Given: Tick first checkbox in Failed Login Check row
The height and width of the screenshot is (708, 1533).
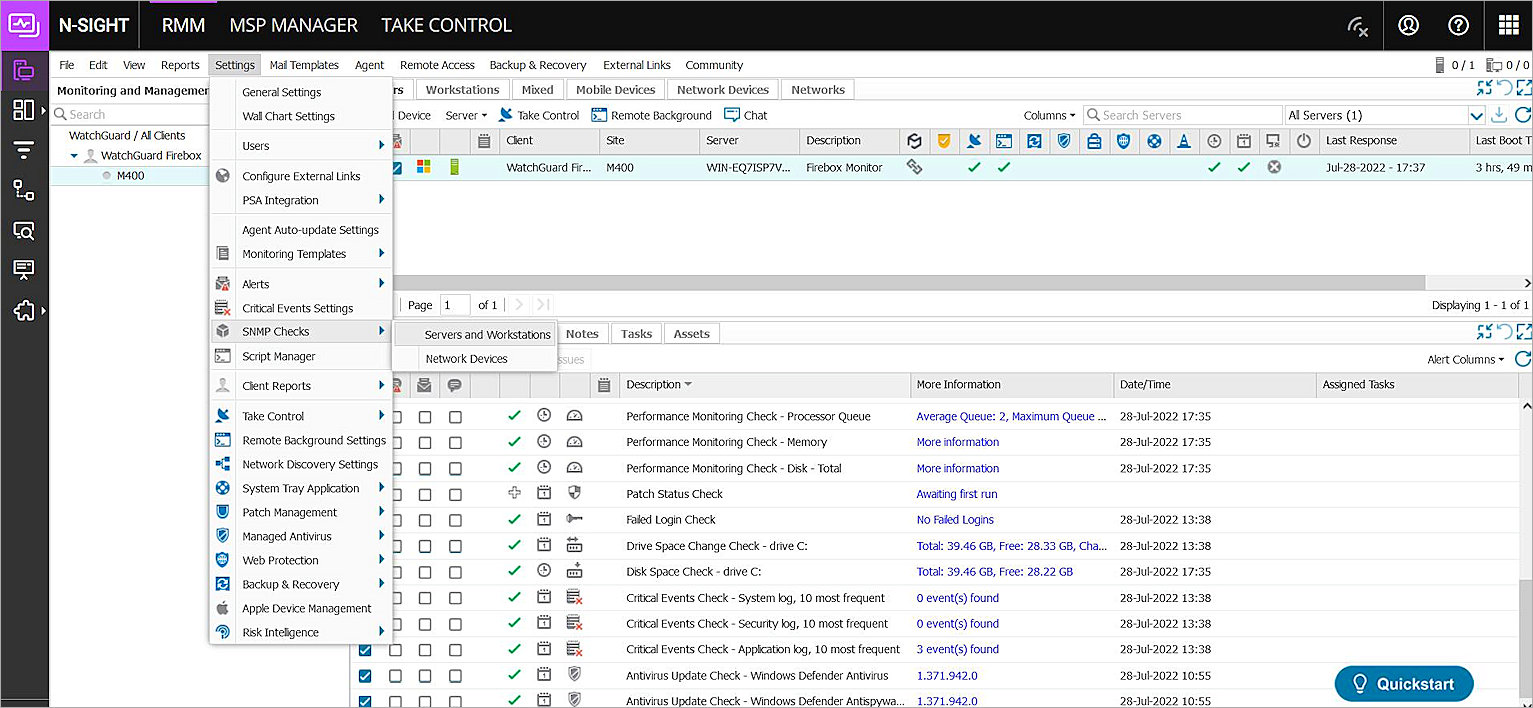Looking at the screenshot, I should (396, 520).
